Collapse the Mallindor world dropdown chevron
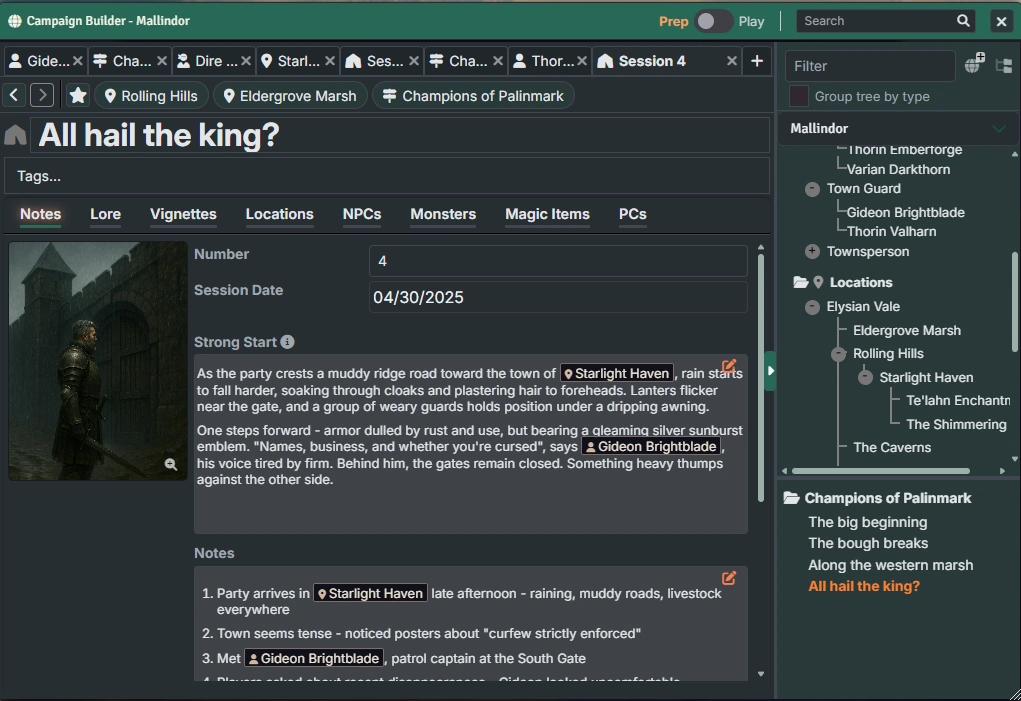This screenshot has width=1021, height=701. (x=998, y=128)
